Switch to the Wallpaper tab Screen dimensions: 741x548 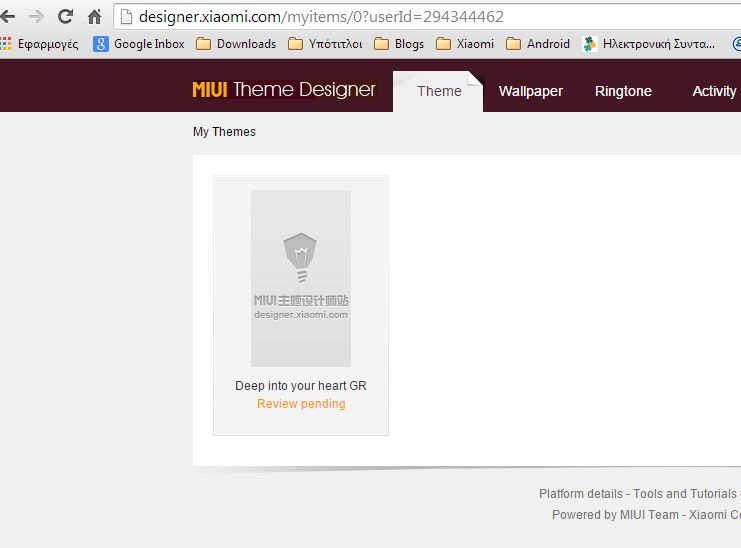530,91
